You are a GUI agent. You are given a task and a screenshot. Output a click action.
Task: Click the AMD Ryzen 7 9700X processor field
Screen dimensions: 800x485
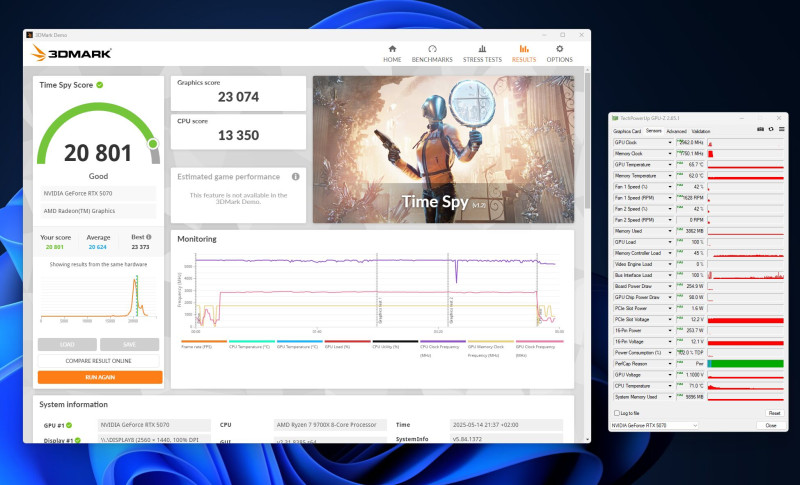[330, 425]
